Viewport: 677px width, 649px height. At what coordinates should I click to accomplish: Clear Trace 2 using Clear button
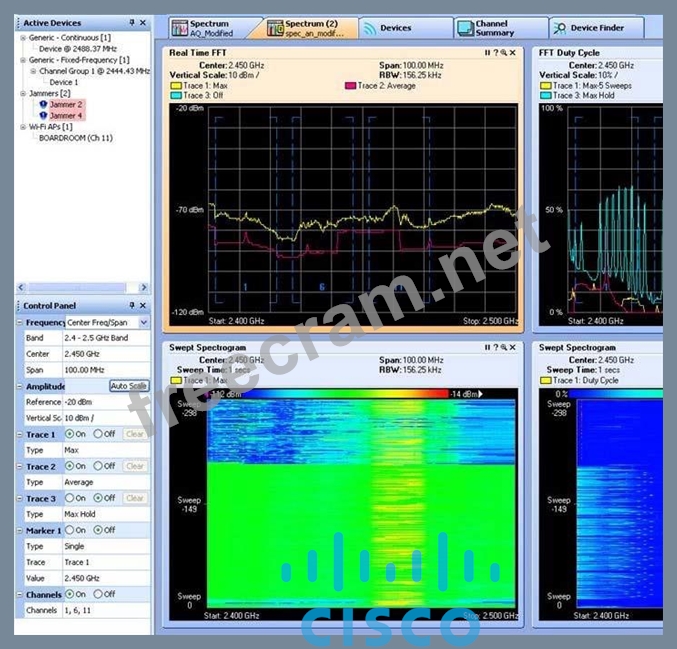(x=135, y=466)
